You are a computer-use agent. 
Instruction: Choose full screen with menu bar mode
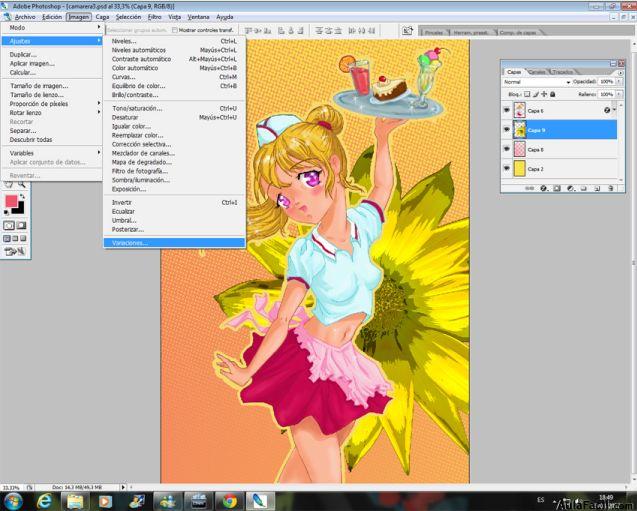click(x=15, y=238)
